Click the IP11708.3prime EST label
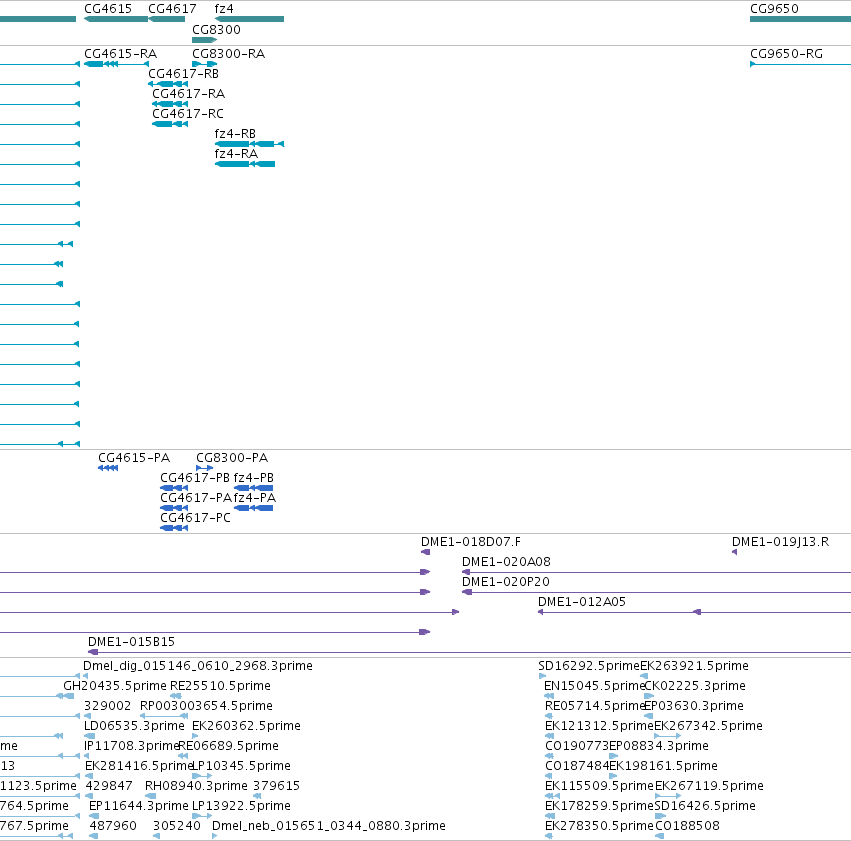Screen dimensions: 851x841 tap(132, 747)
